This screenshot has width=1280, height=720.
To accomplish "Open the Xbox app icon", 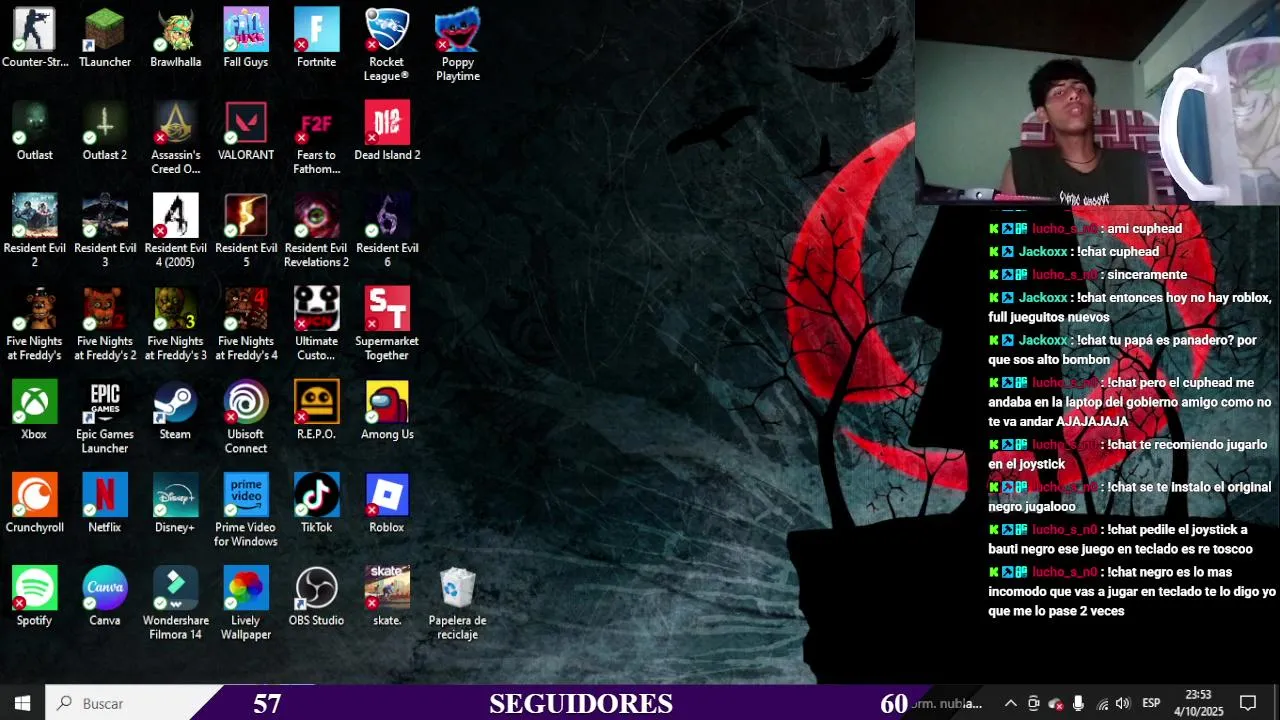I will click(x=34, y=411).
